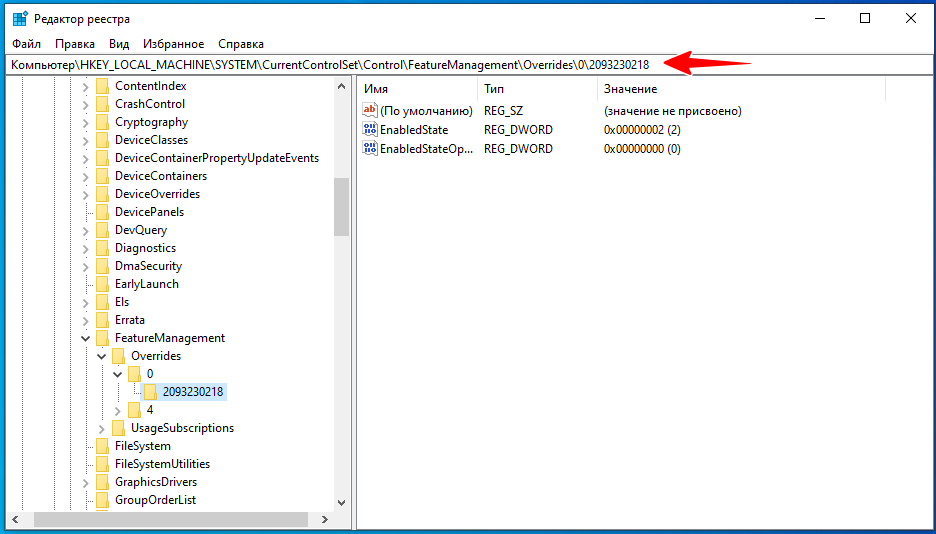
Task: Select the 4 subkey label
Action: [150, 410]
